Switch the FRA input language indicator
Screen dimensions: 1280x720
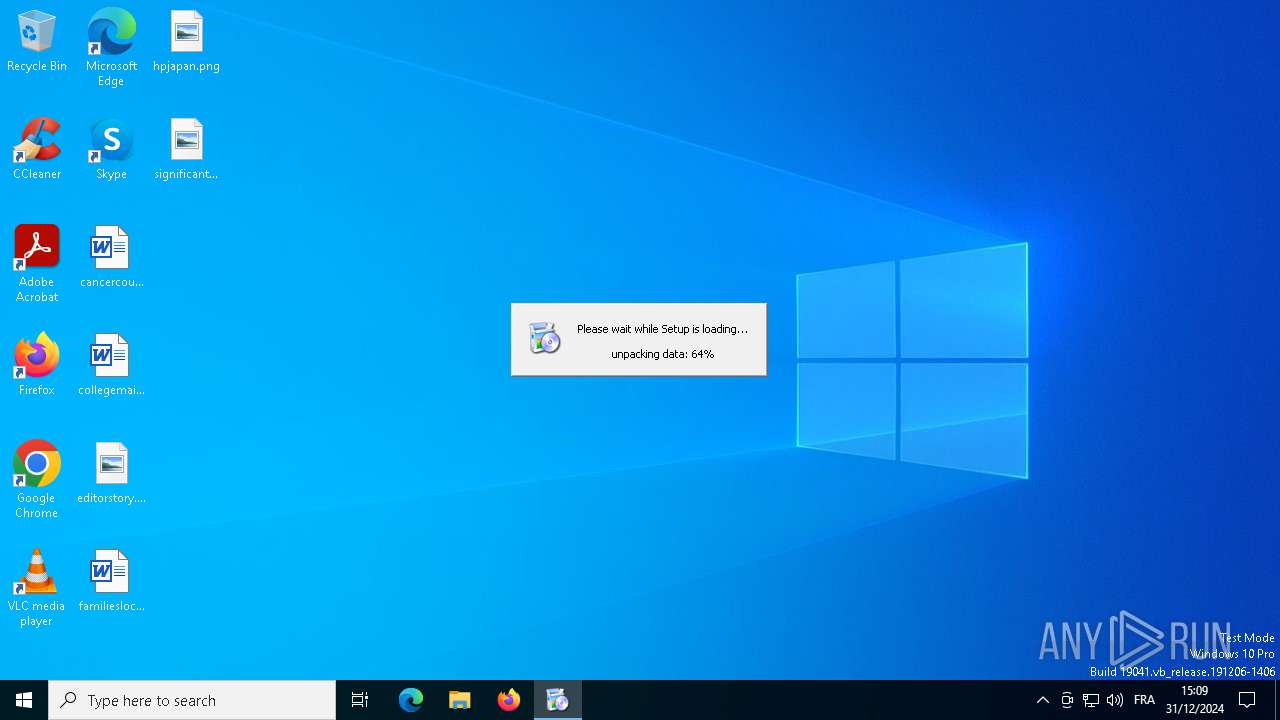pos(1145,700)
